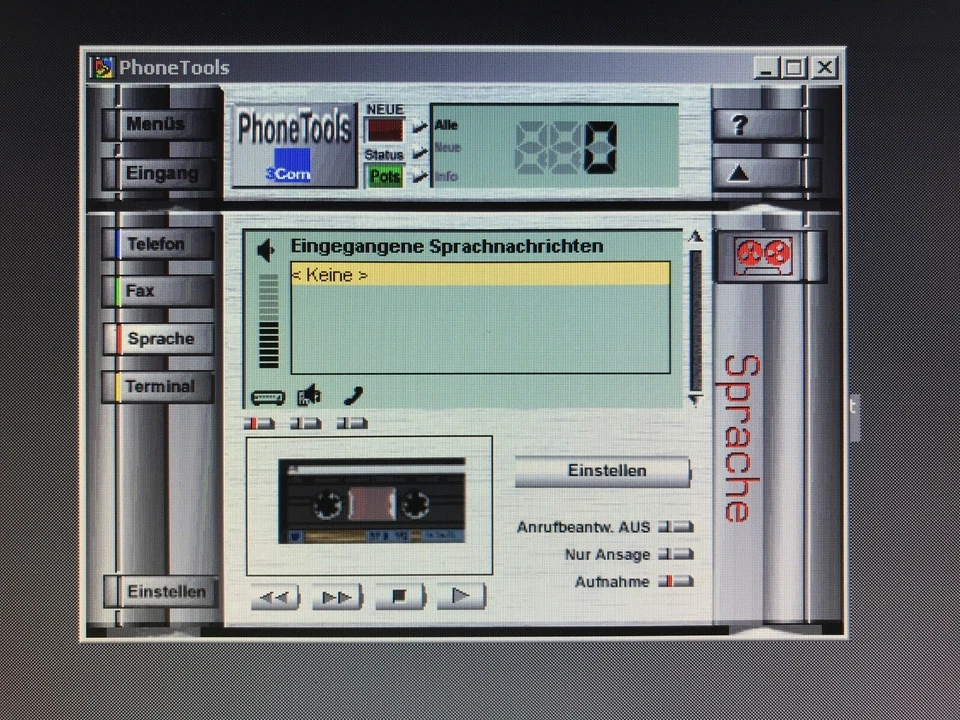
Task: Select the Neue counter option
Action: 448,148
